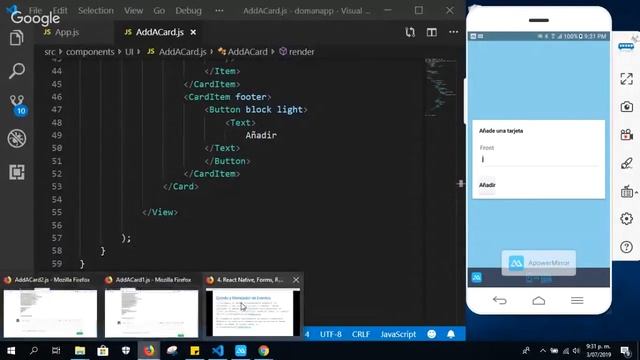Click the UI breadcrumb folder
This screenshot has width=640, height=360.
[129, 52]
